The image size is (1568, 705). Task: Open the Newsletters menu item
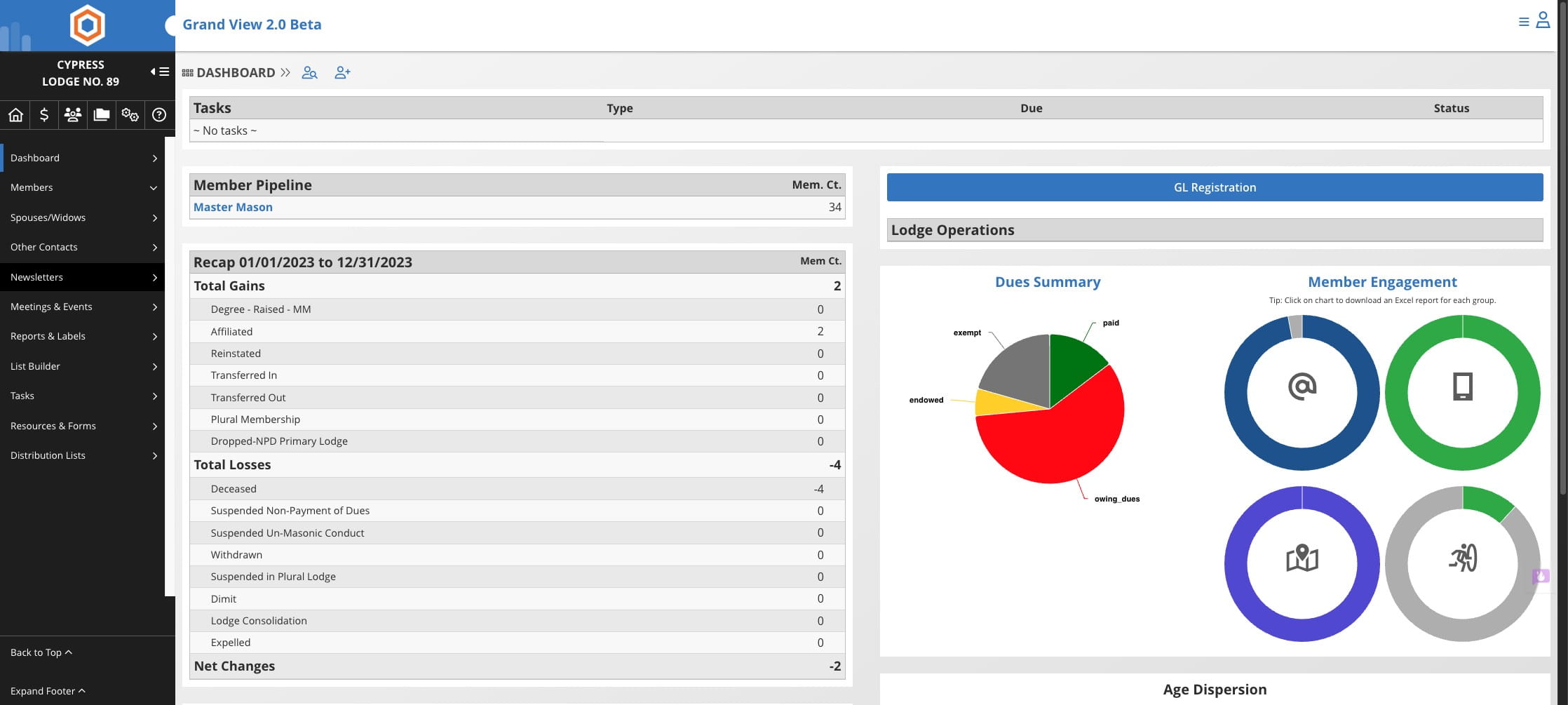(83, 277)
